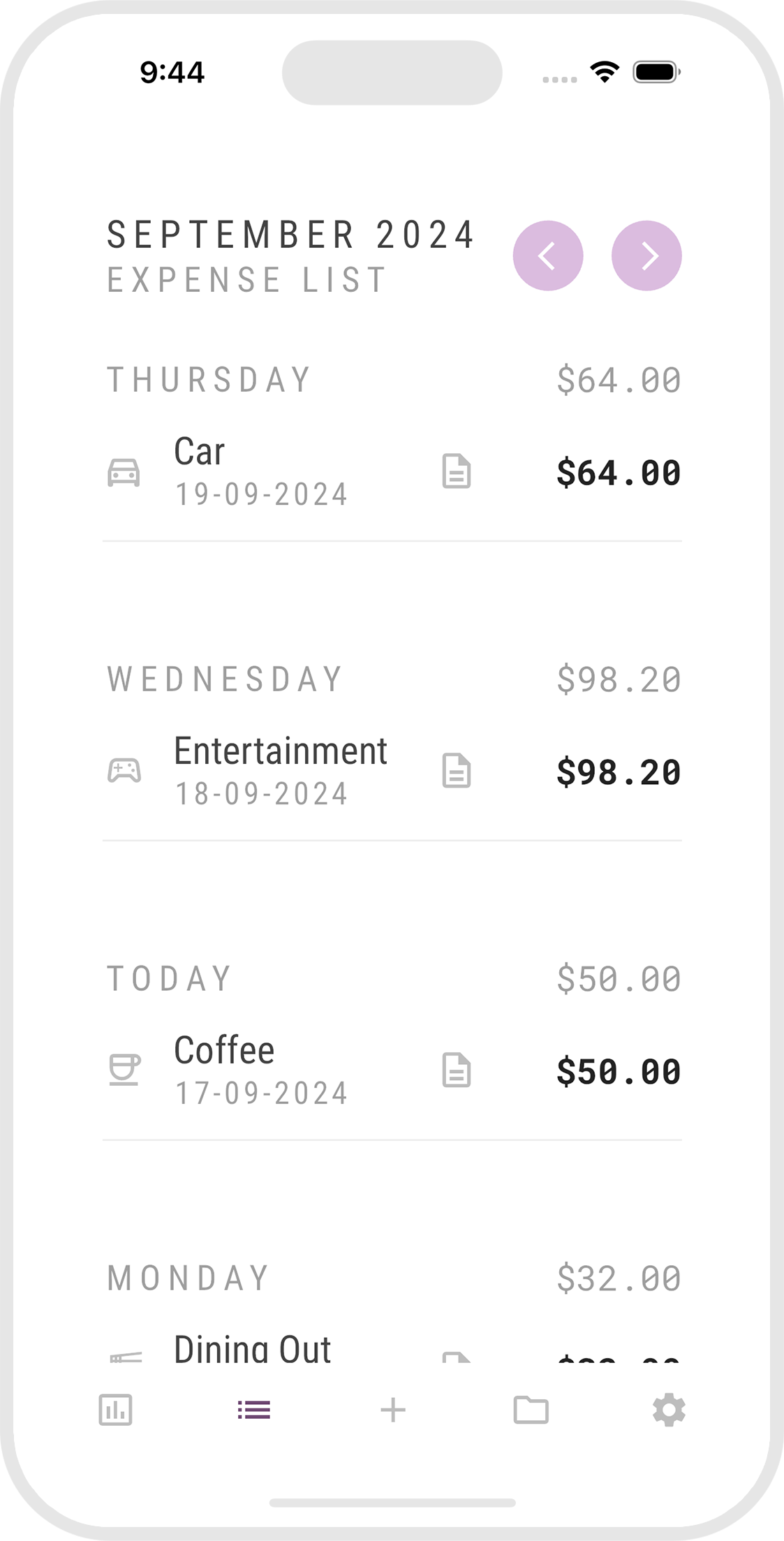Open settings with the gear icon
The width and height of the screenshot is (784, 1541).
(x=669, y=1410)
